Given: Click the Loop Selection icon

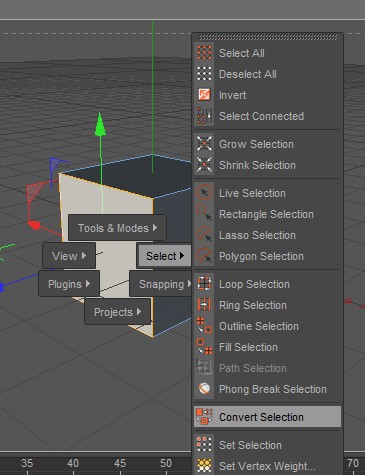Looking at the screenshot, I should [x=204, y=284].
